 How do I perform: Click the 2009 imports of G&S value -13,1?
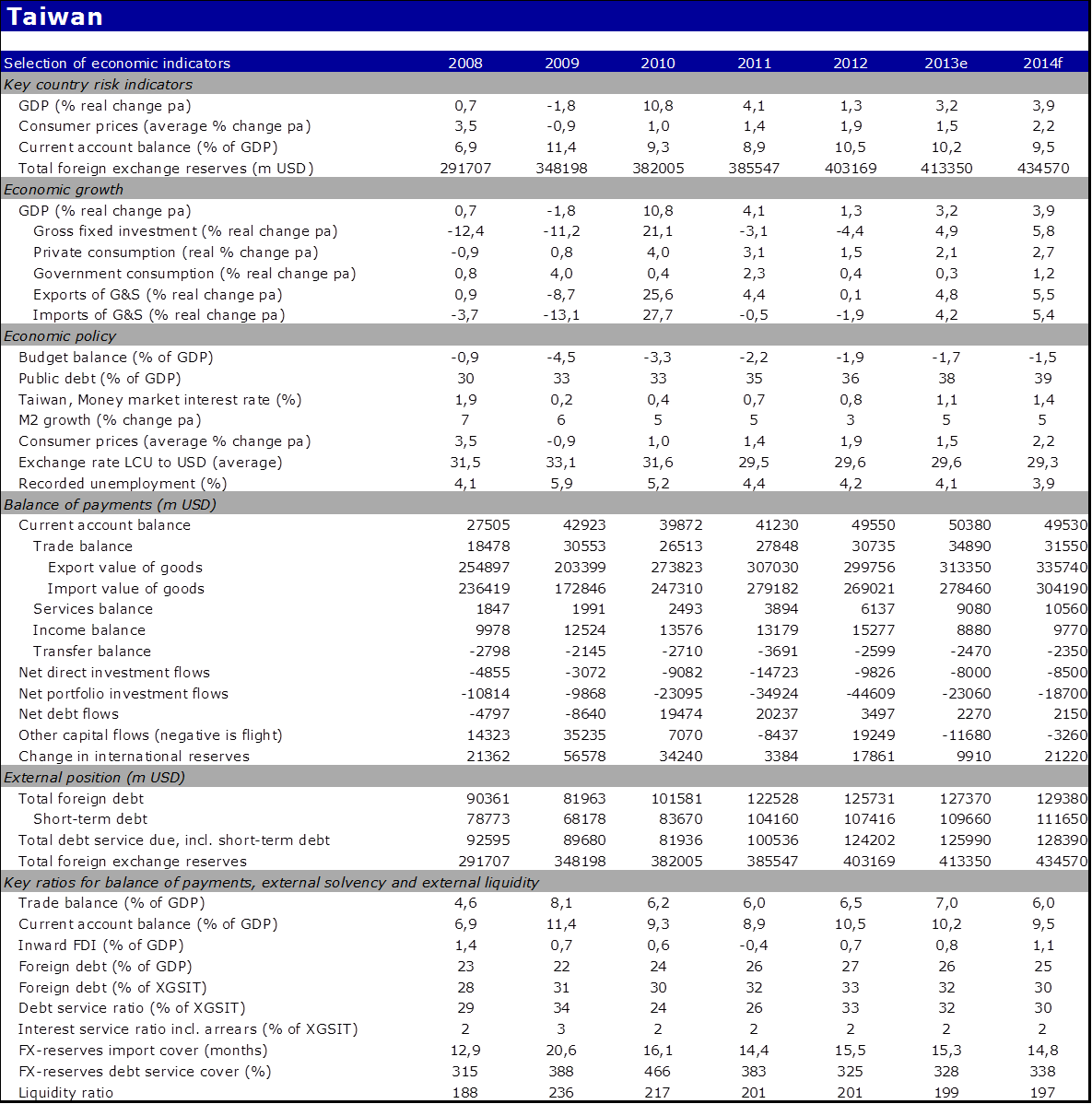pyautogui.click(x=562, y=315)
